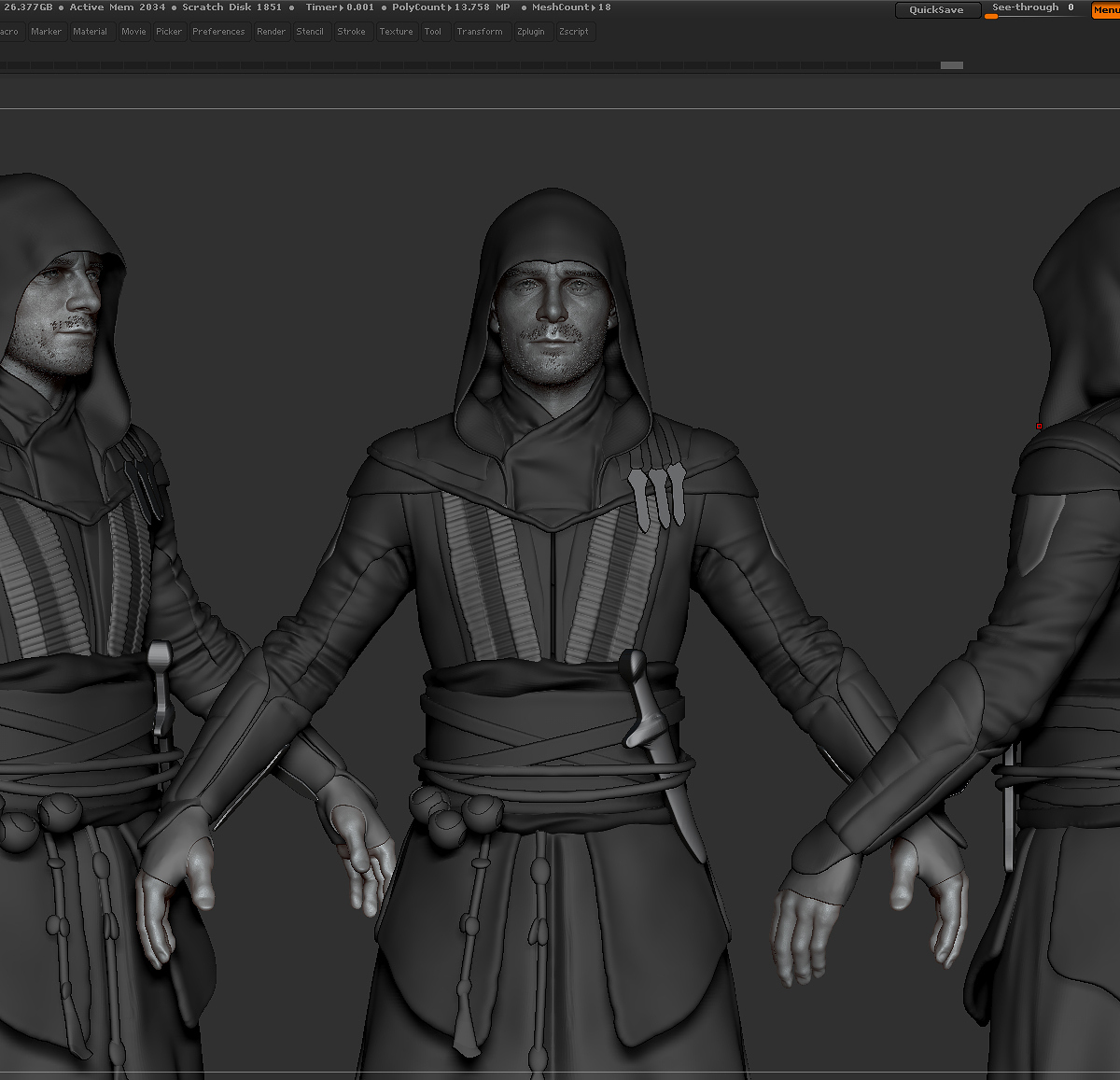1120x1080 pixels.
Task: Click the QuickSave button
Action: point(937,10)
